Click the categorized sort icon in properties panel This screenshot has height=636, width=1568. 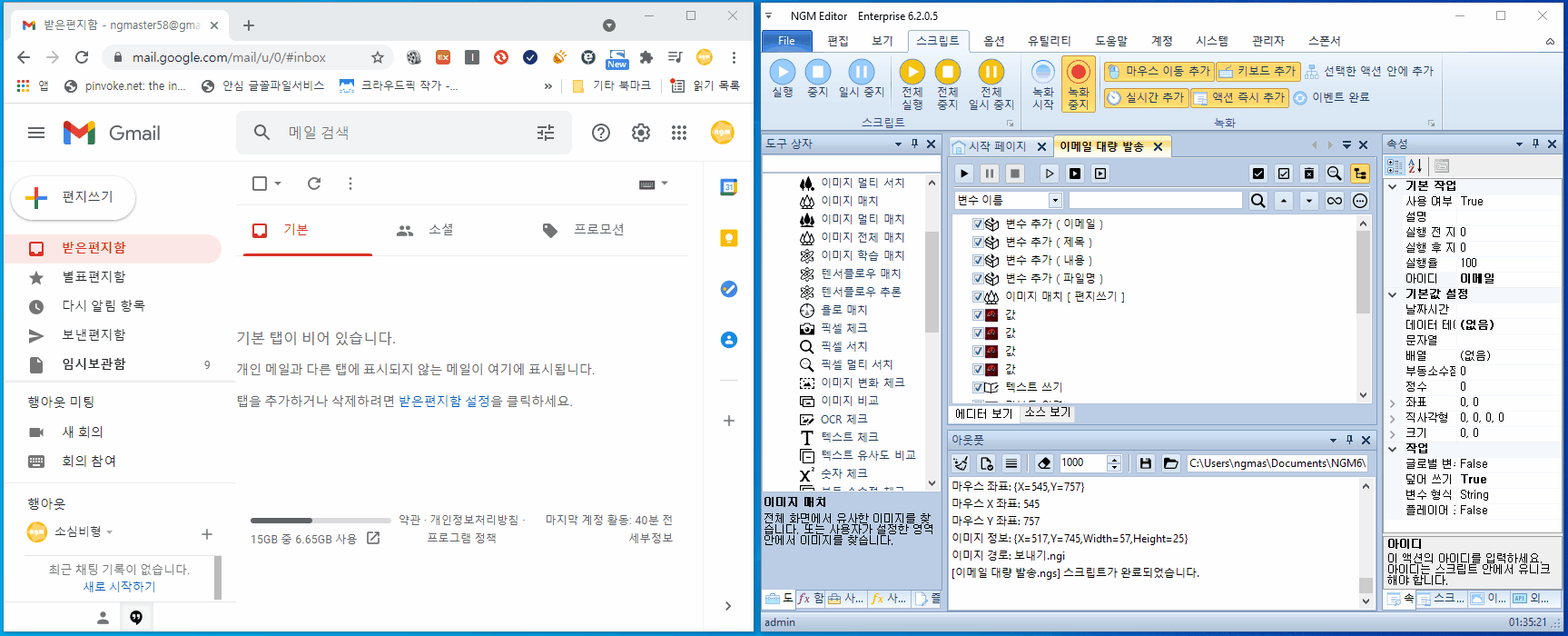click(1395, 166)
